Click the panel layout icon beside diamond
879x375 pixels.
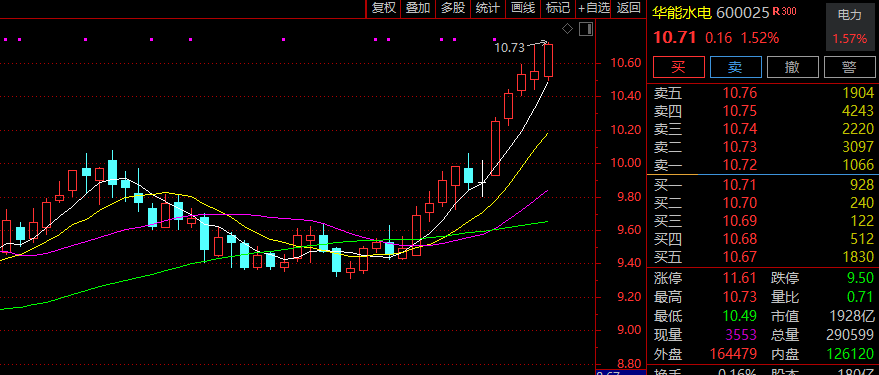pyautogui.click(x=586, y=29)
